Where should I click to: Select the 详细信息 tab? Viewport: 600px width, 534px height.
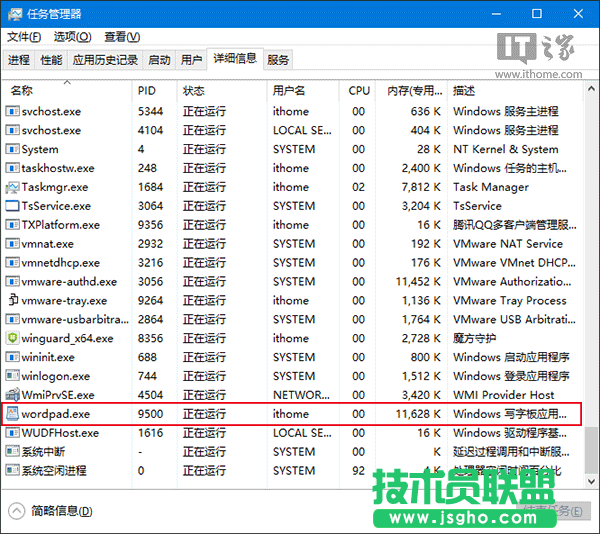[x=235, y=59]
